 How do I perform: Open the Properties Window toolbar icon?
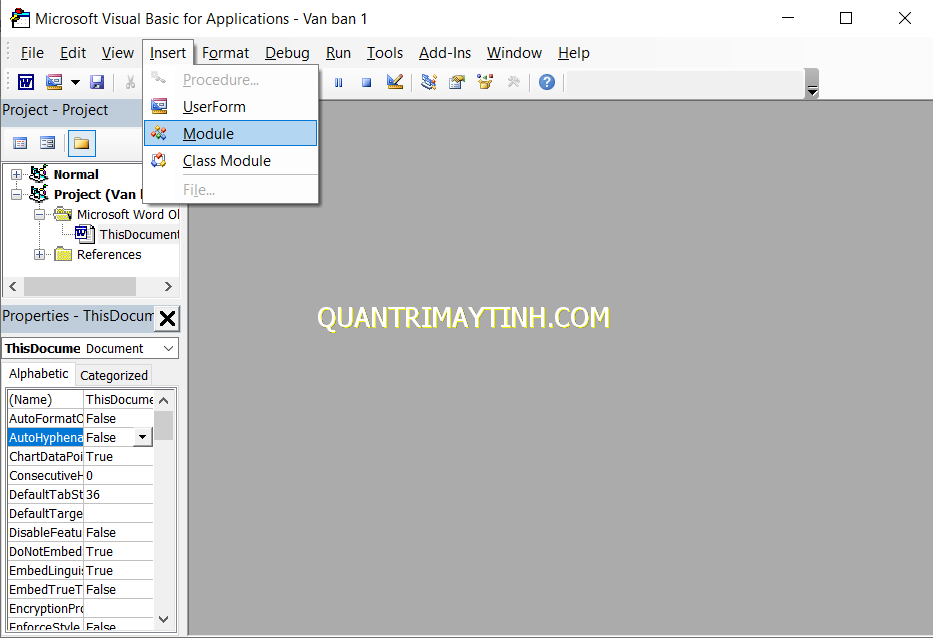(x=457, y=82)
